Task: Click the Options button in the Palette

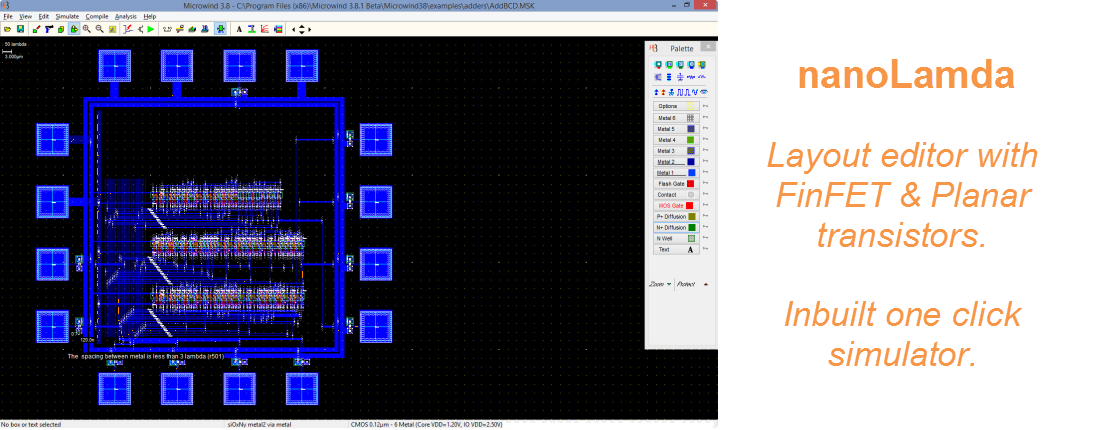Action: pos(676,106)
